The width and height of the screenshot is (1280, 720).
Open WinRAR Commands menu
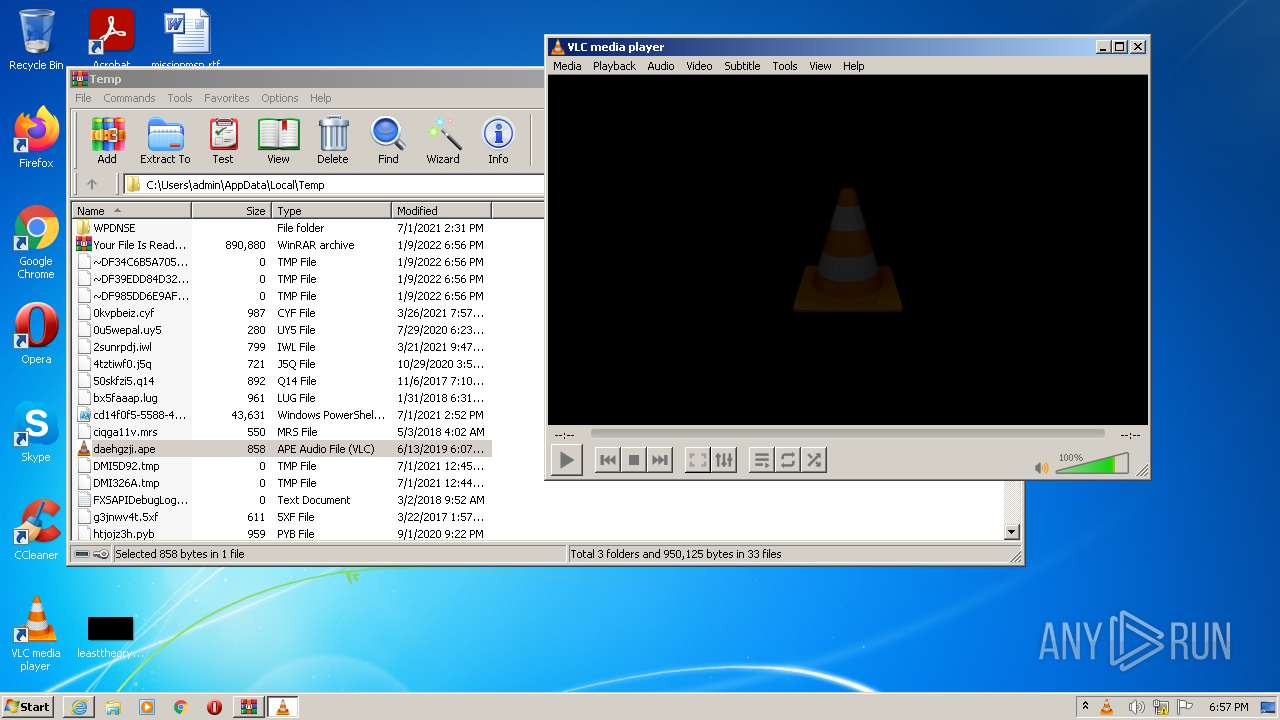129,98
